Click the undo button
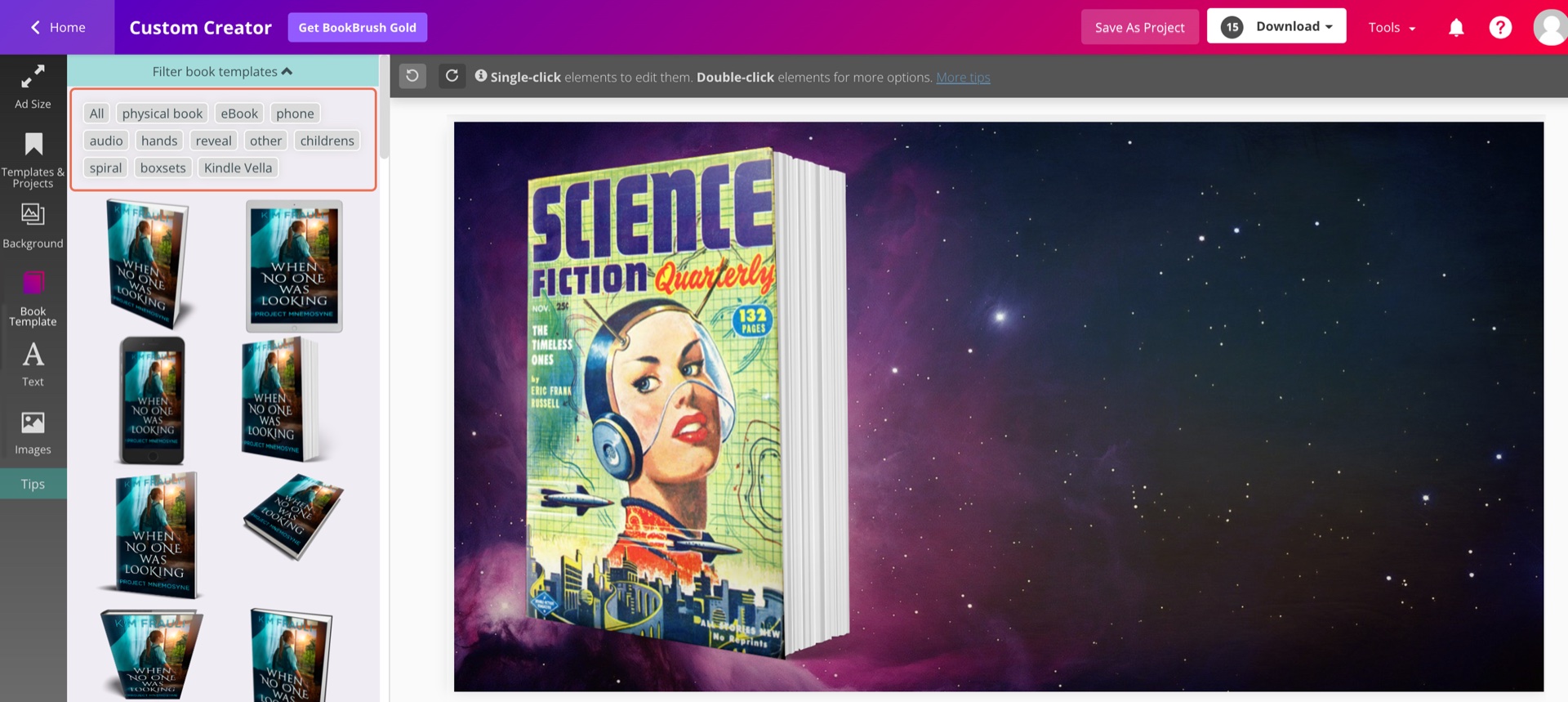The image size is (1568, 702). pos(412,76)
